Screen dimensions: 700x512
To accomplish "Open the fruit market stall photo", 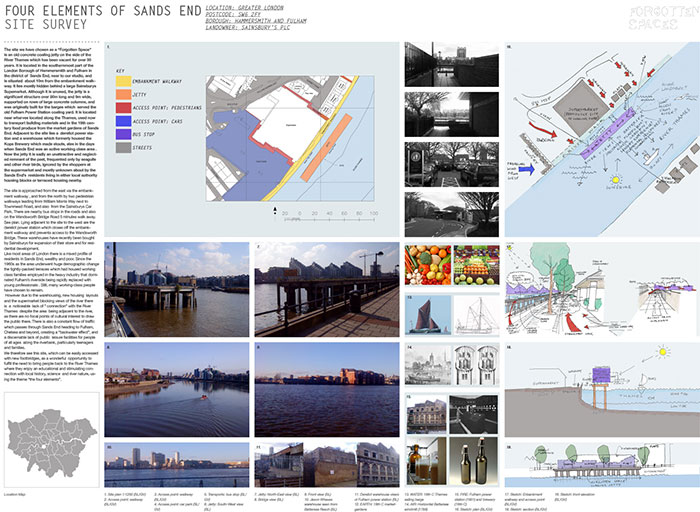I will tap(476, 265).
